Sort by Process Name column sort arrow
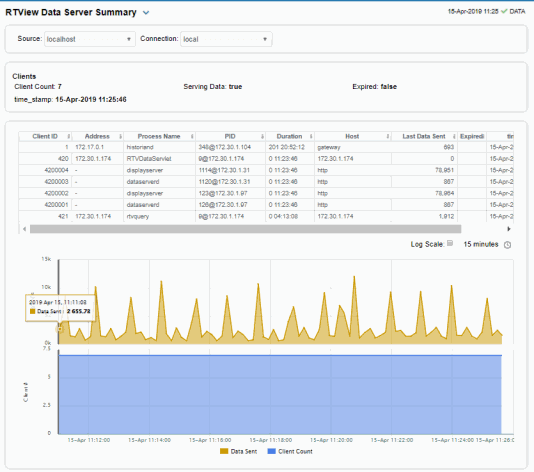The image size is (534, 472). [192, 137]
